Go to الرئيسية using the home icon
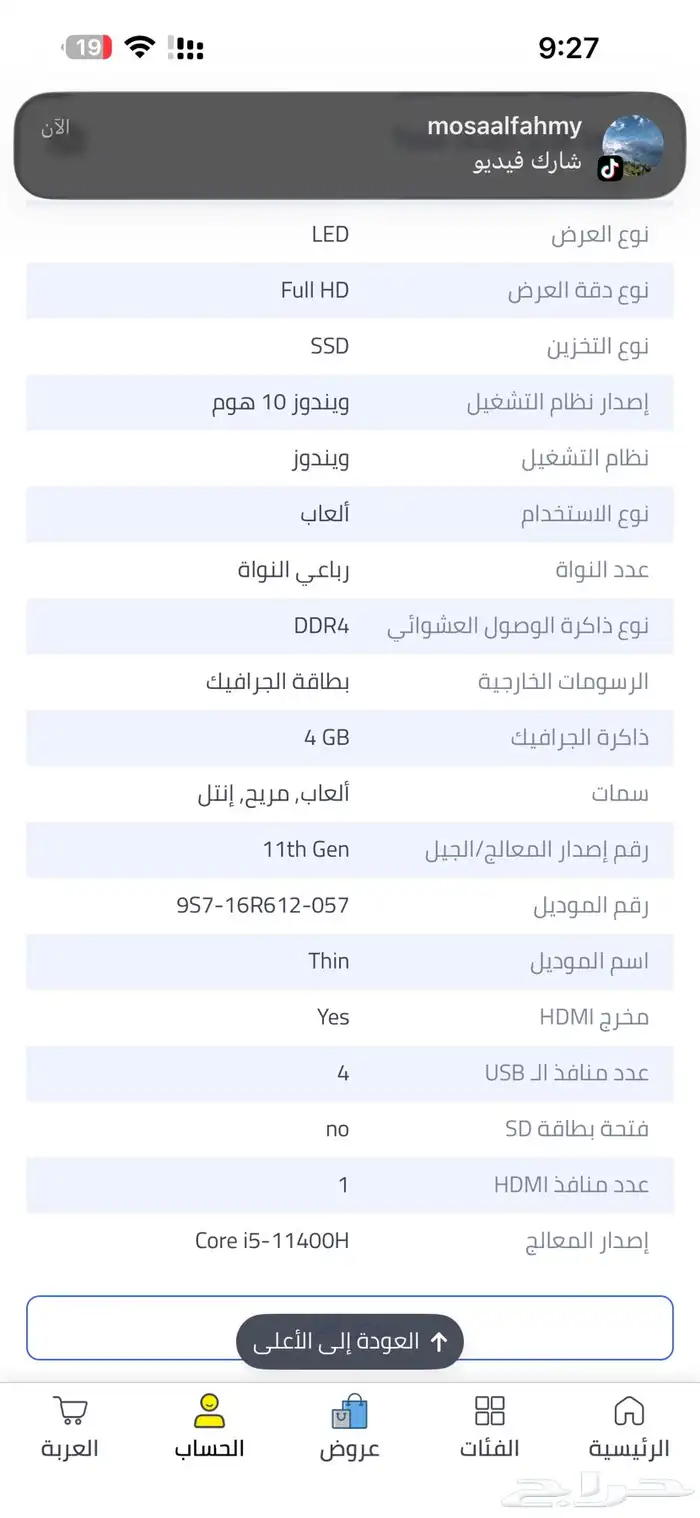 click(x=630, y=1408)
